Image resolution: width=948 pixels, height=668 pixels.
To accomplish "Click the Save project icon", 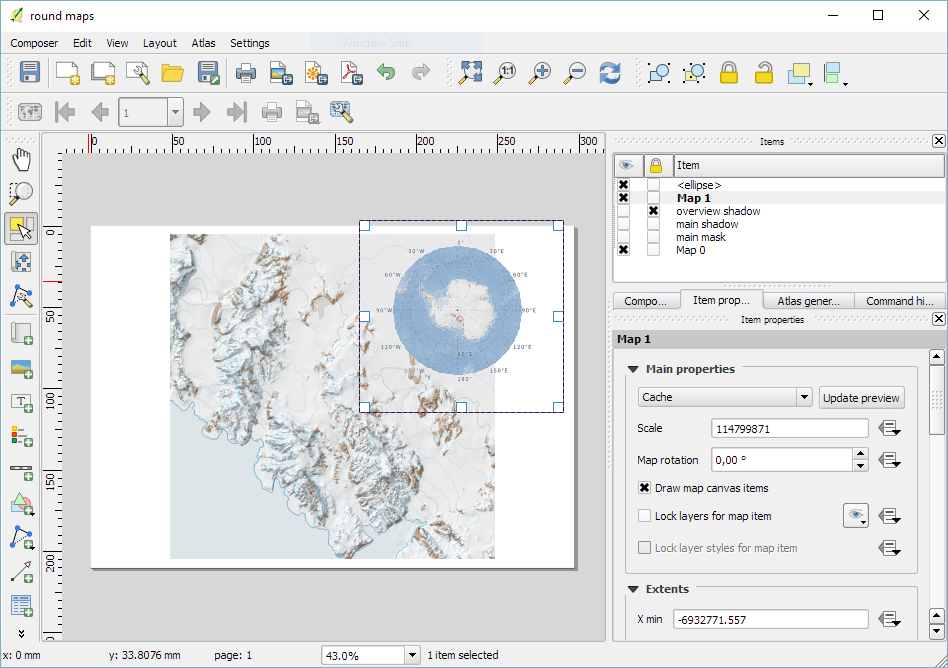I will (x=30, y=72).
